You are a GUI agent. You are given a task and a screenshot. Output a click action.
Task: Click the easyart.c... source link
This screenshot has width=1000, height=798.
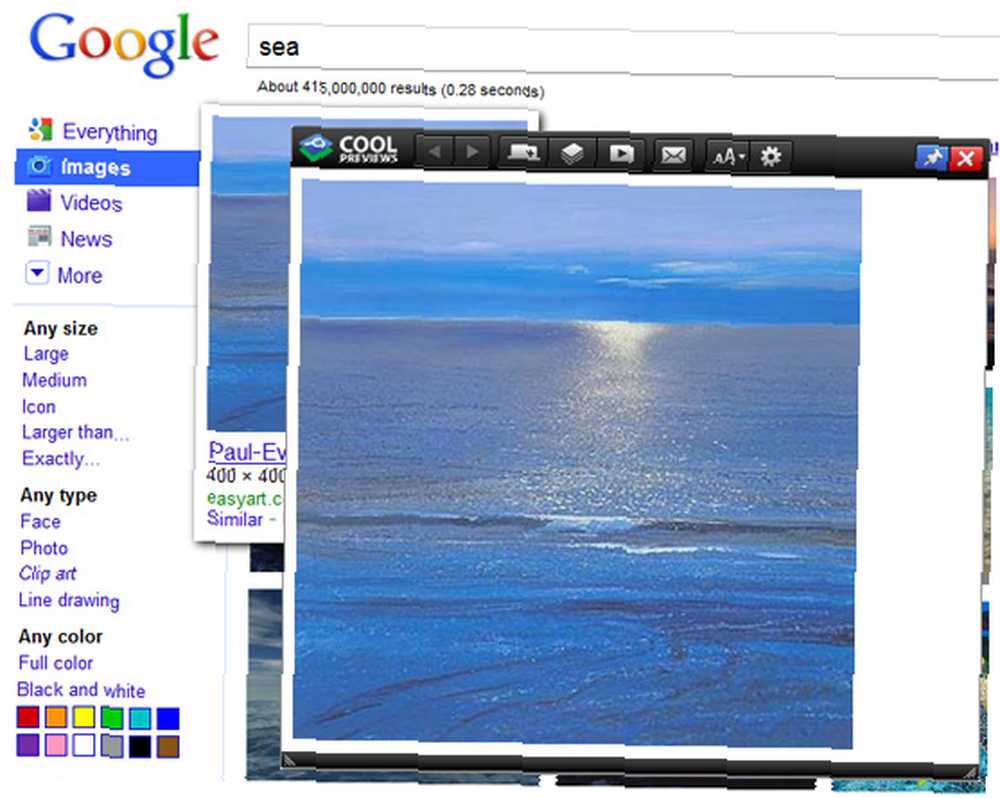[245, 498]
